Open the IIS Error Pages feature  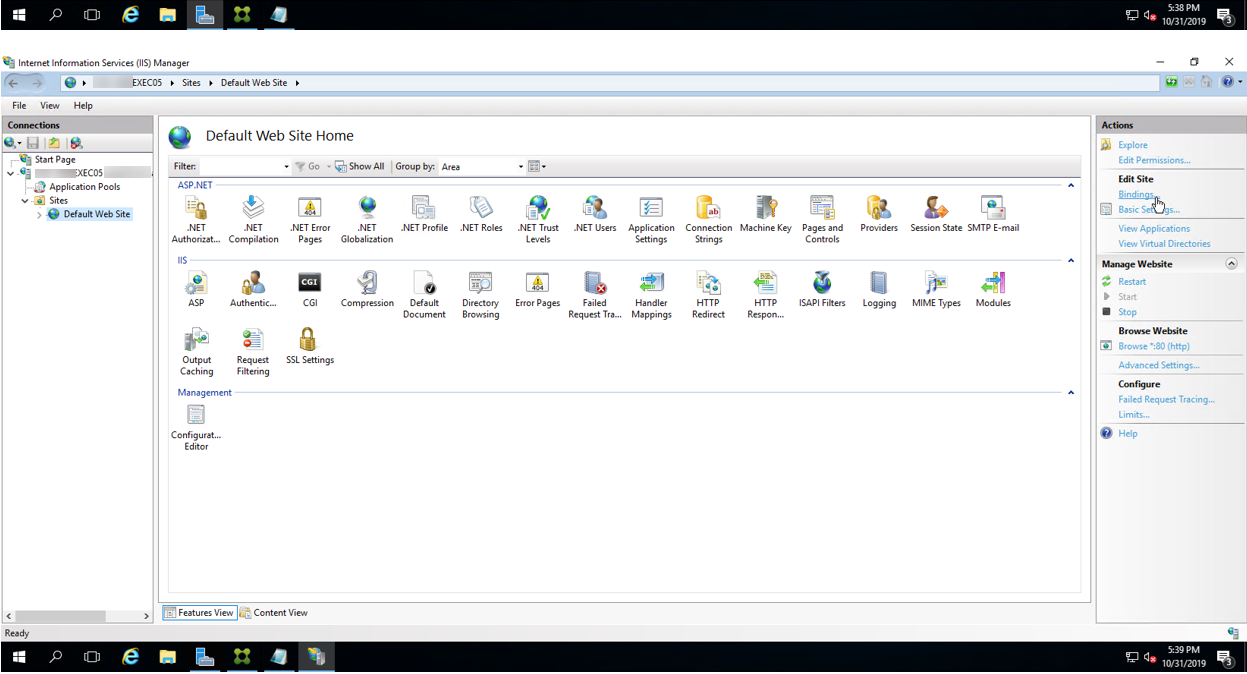coord(538,289)
